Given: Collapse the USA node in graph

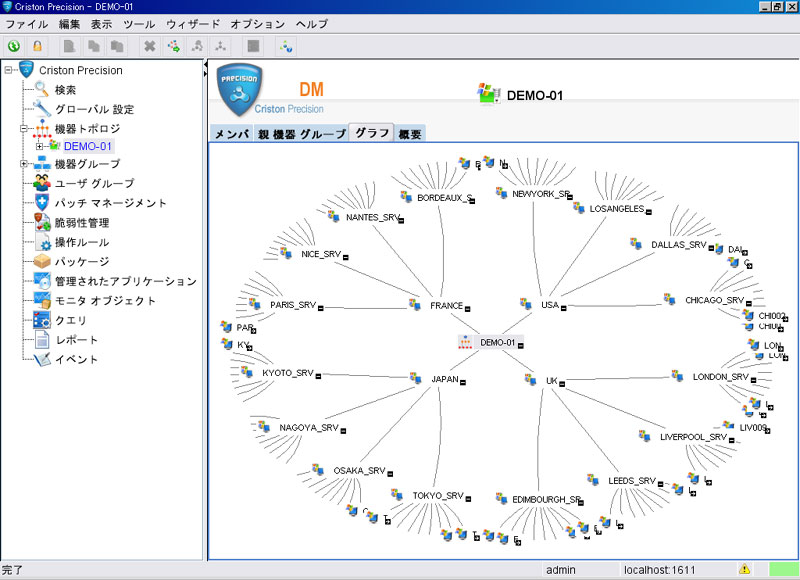Looking at the screenshot, I should tap(563, 308).
